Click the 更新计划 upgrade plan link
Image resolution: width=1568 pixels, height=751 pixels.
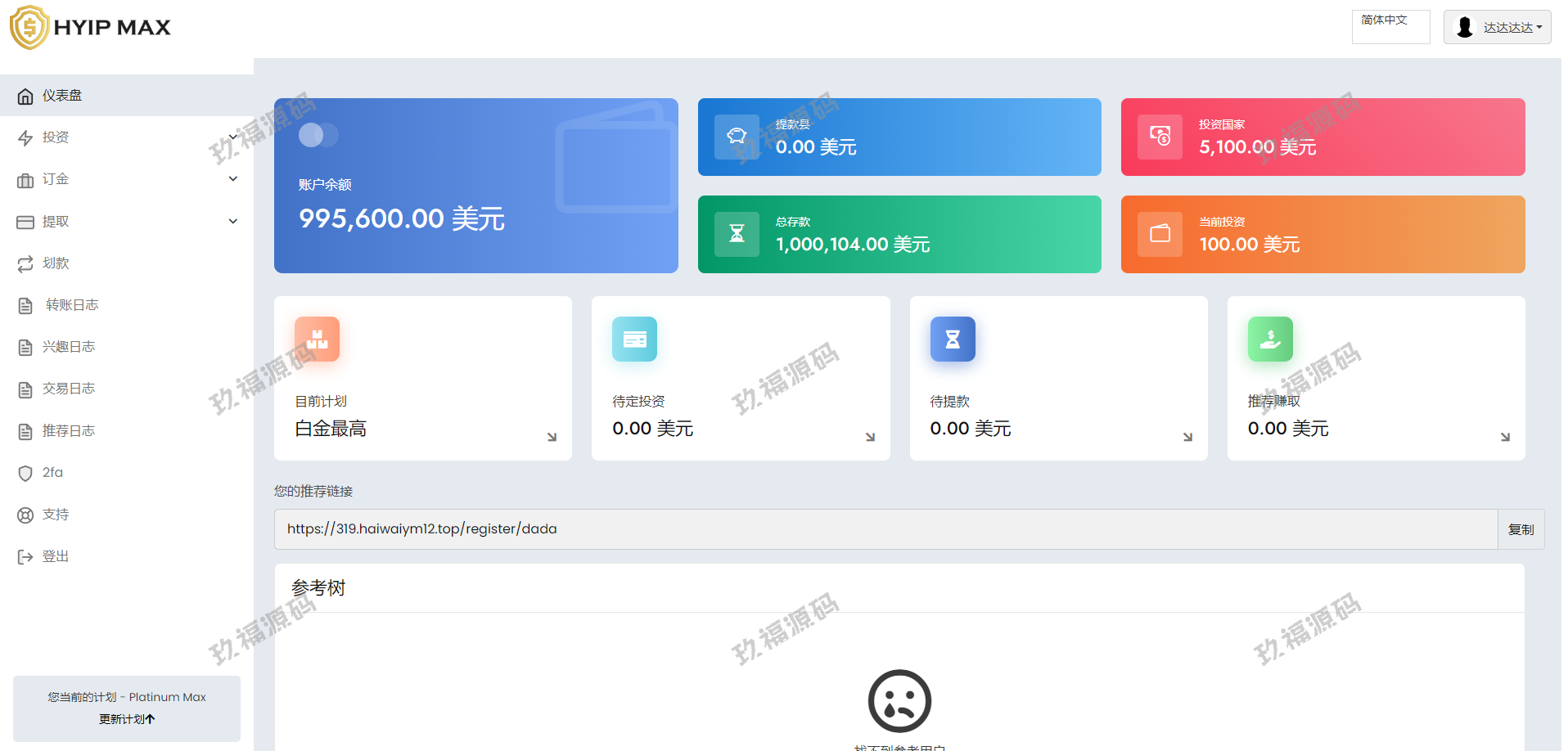[x=127, y=719]
